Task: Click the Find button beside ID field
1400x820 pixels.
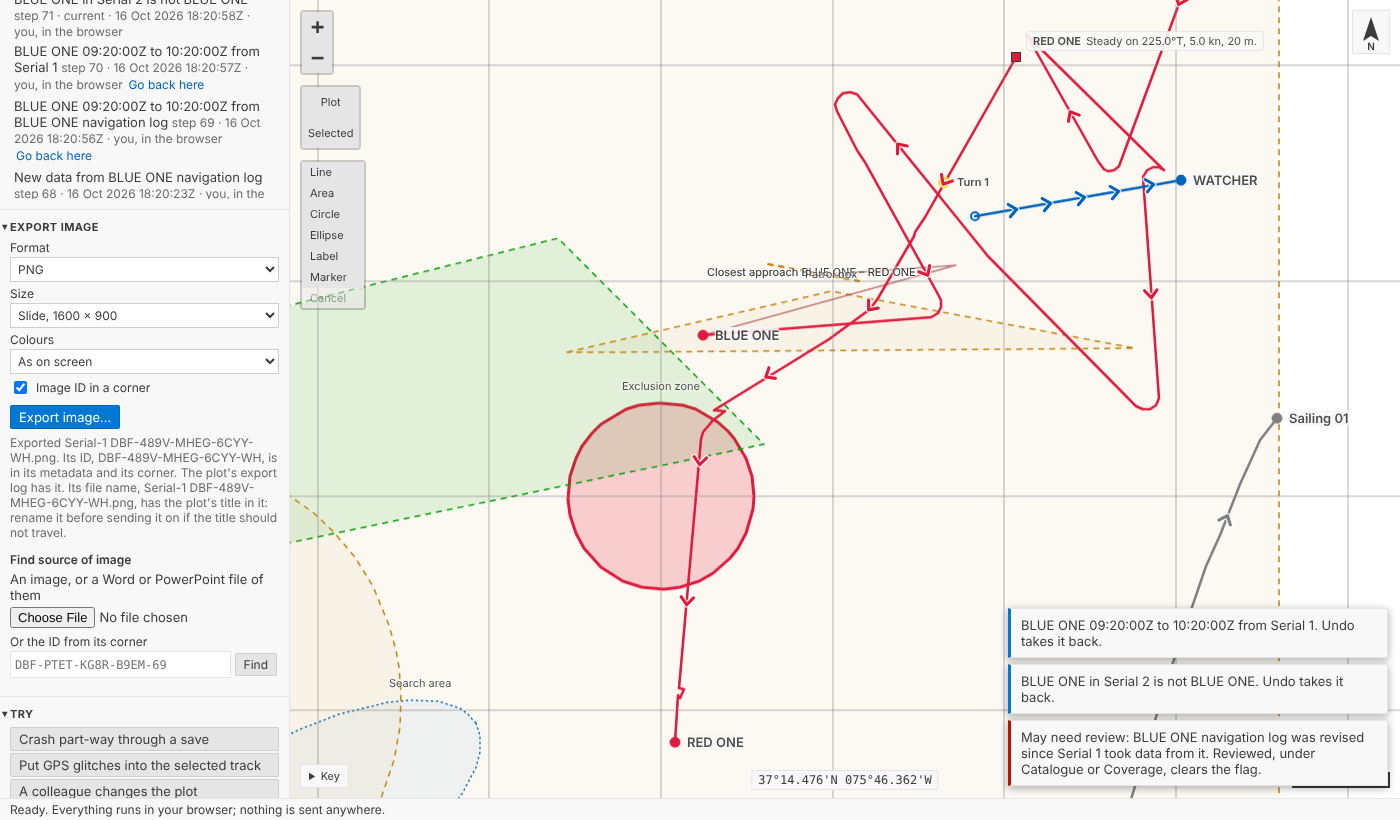Action: (x=256, y=665)
